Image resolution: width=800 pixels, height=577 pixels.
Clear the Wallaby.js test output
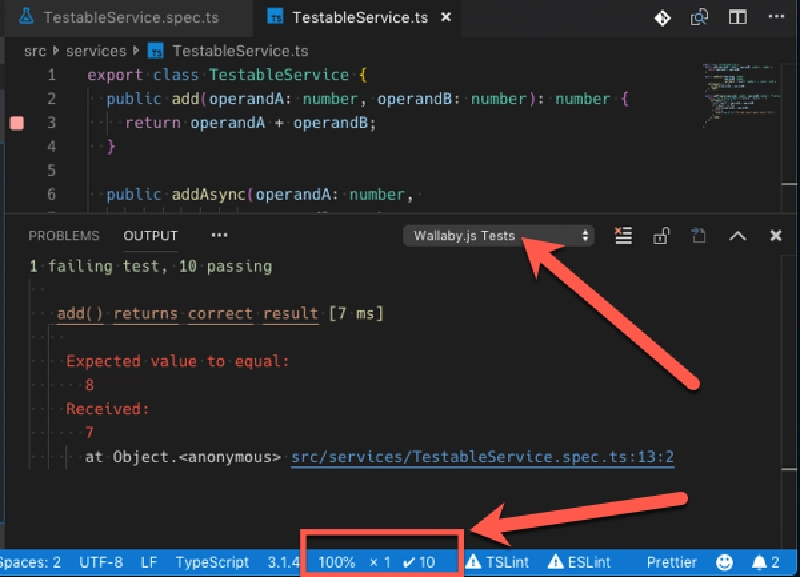(x=622, y=235)
